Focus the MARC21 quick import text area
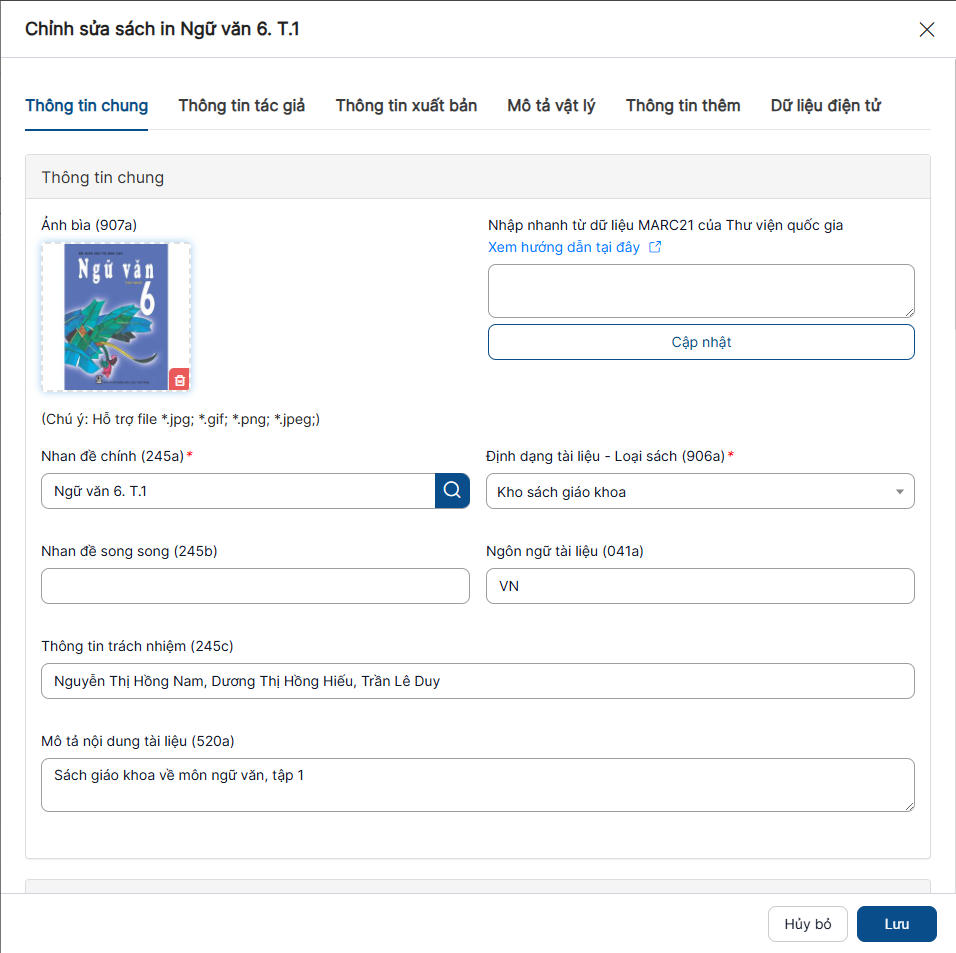The width and height of the screenshot is (956, 953). click(x=701, y=291)
